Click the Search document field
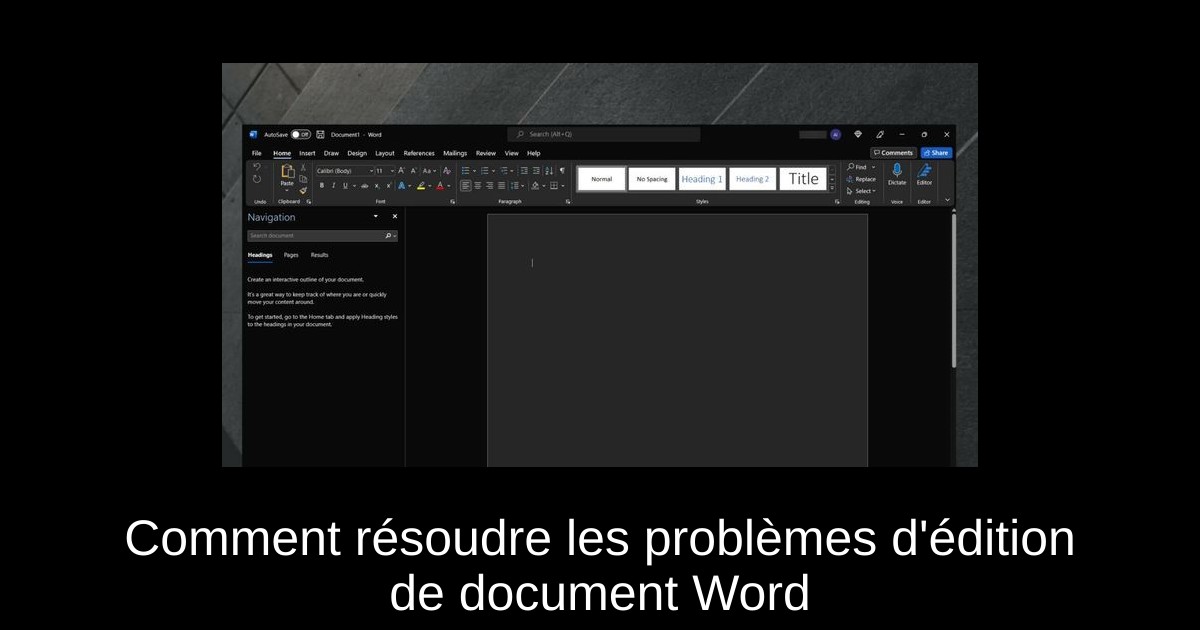Image resolution: width=1200 pixels, height=630 pixels. pos(322,236)
